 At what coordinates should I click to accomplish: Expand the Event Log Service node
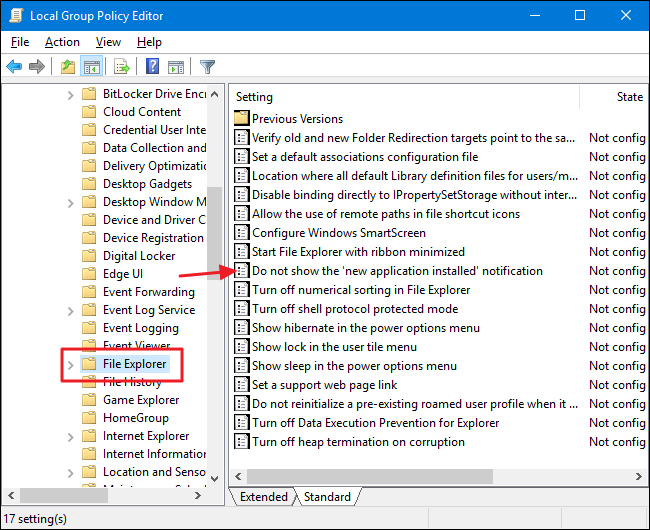coord(70,311)
